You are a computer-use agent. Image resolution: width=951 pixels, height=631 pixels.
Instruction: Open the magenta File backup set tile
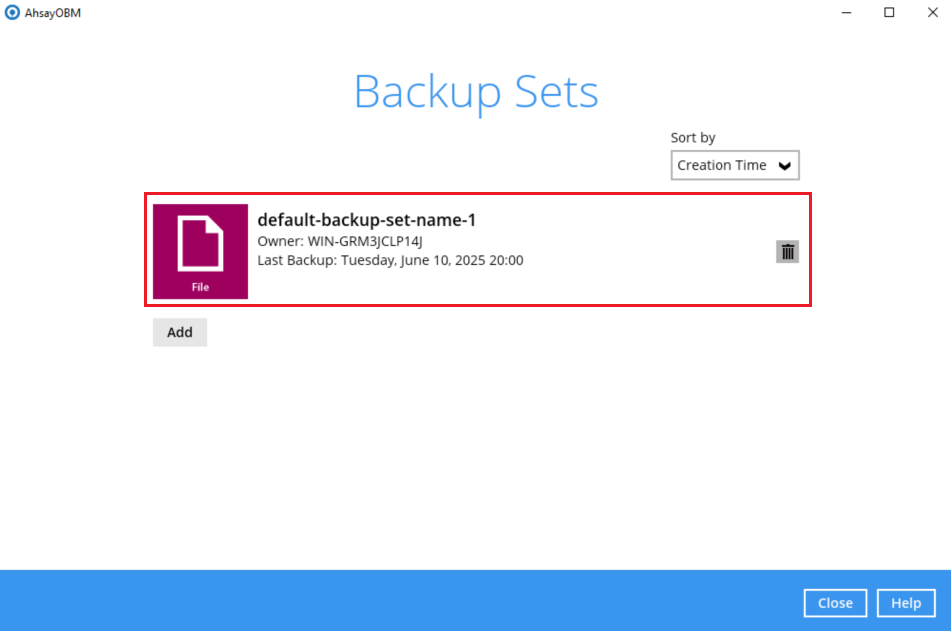click(x=200, y=251)
